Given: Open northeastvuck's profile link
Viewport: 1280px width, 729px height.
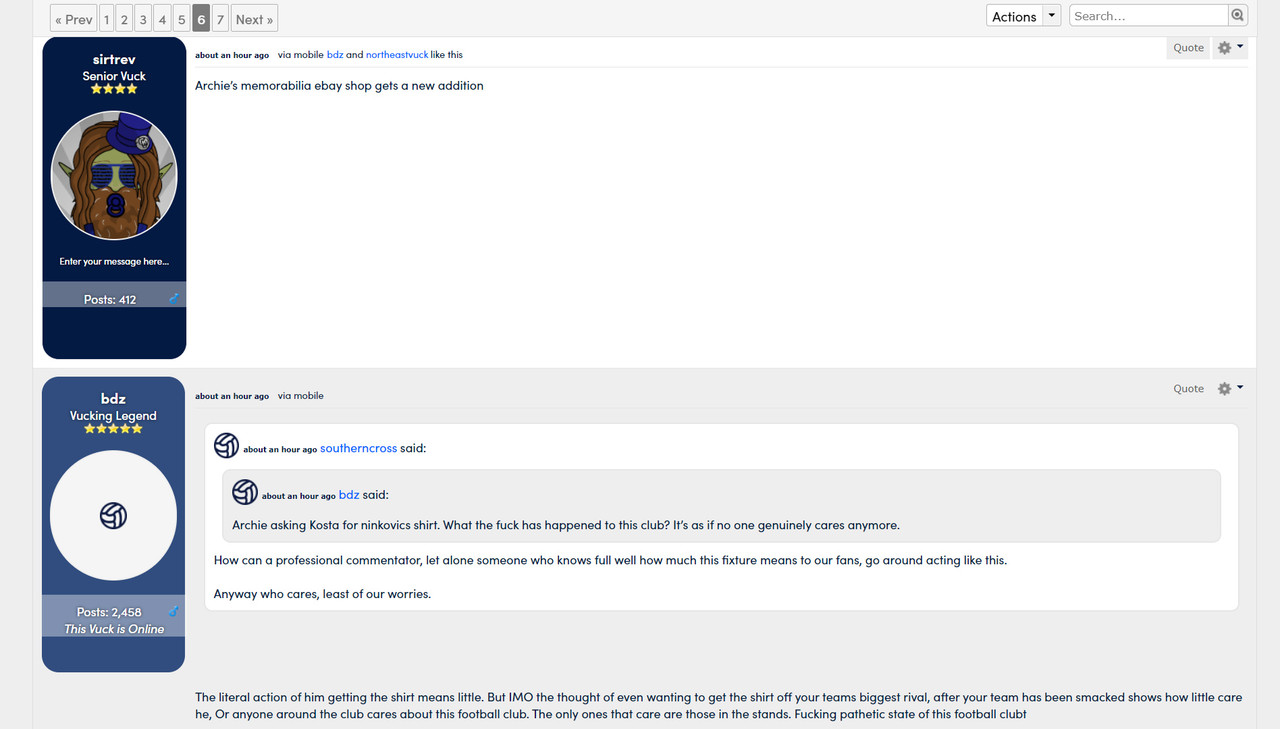Looking at the screenshot, I should [x=397, y=55].
